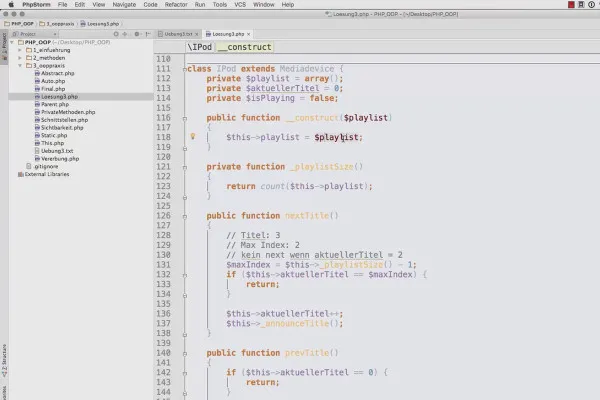This screenshot has height=400, width=600.
Task: Click scroll from source target icon
Action: coord(116,34)
